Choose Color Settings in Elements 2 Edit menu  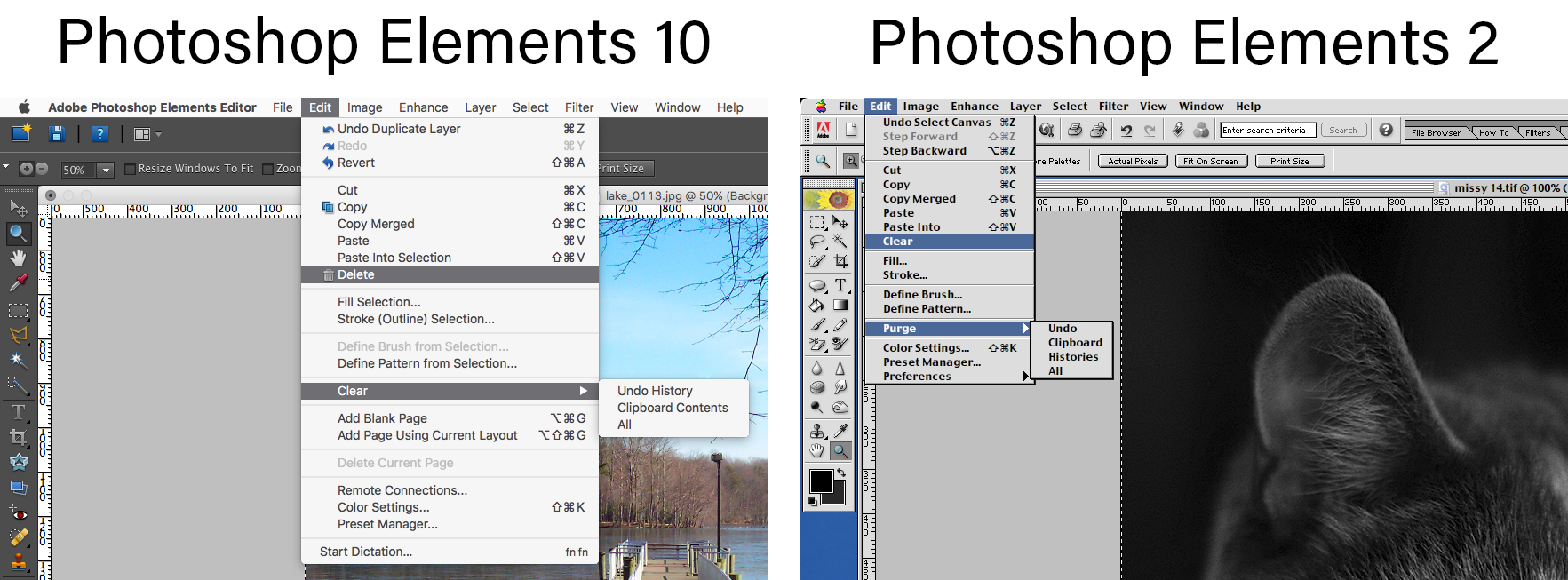click(x=949, y=348)
